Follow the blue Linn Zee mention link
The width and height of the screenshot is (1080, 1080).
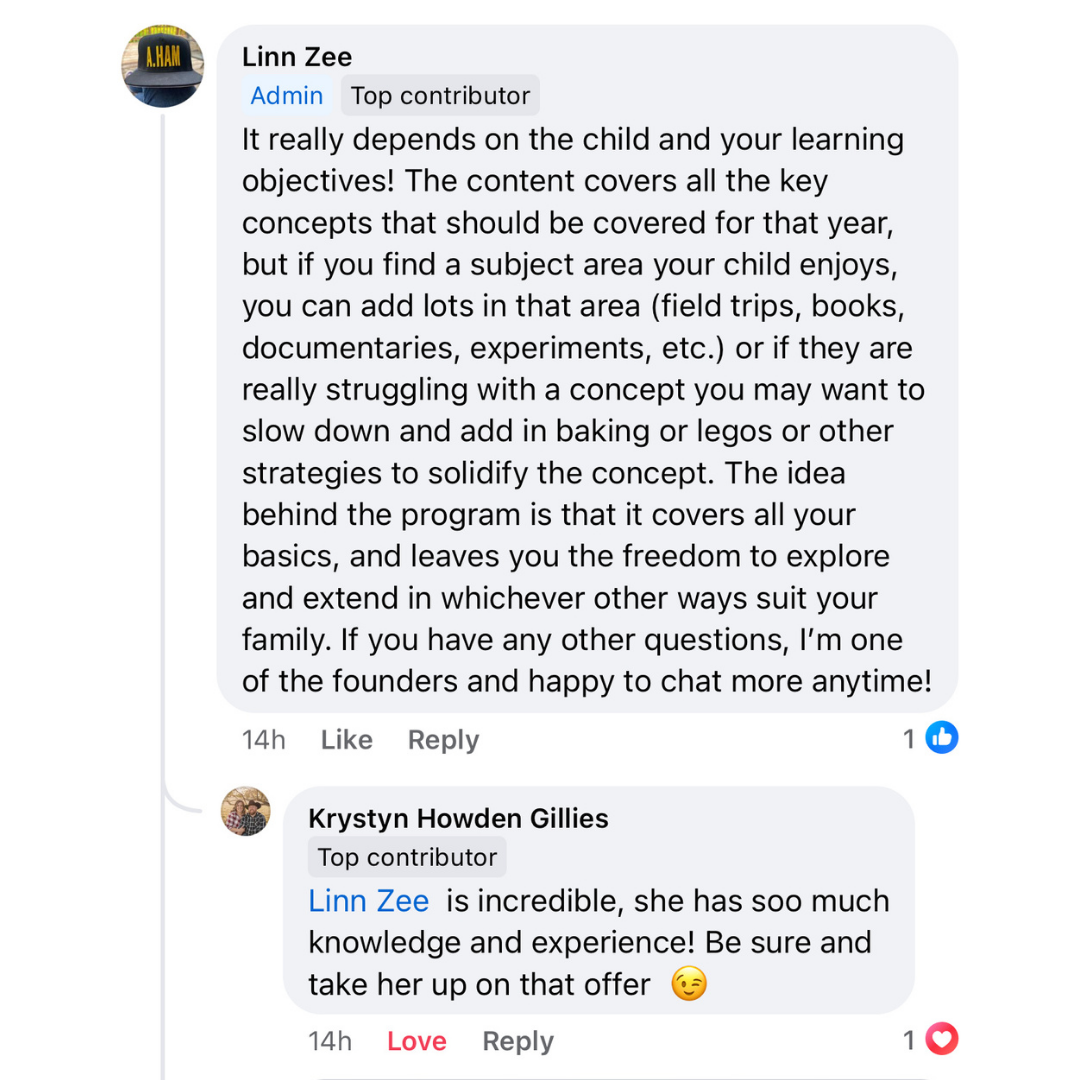[x=369, y=901]
